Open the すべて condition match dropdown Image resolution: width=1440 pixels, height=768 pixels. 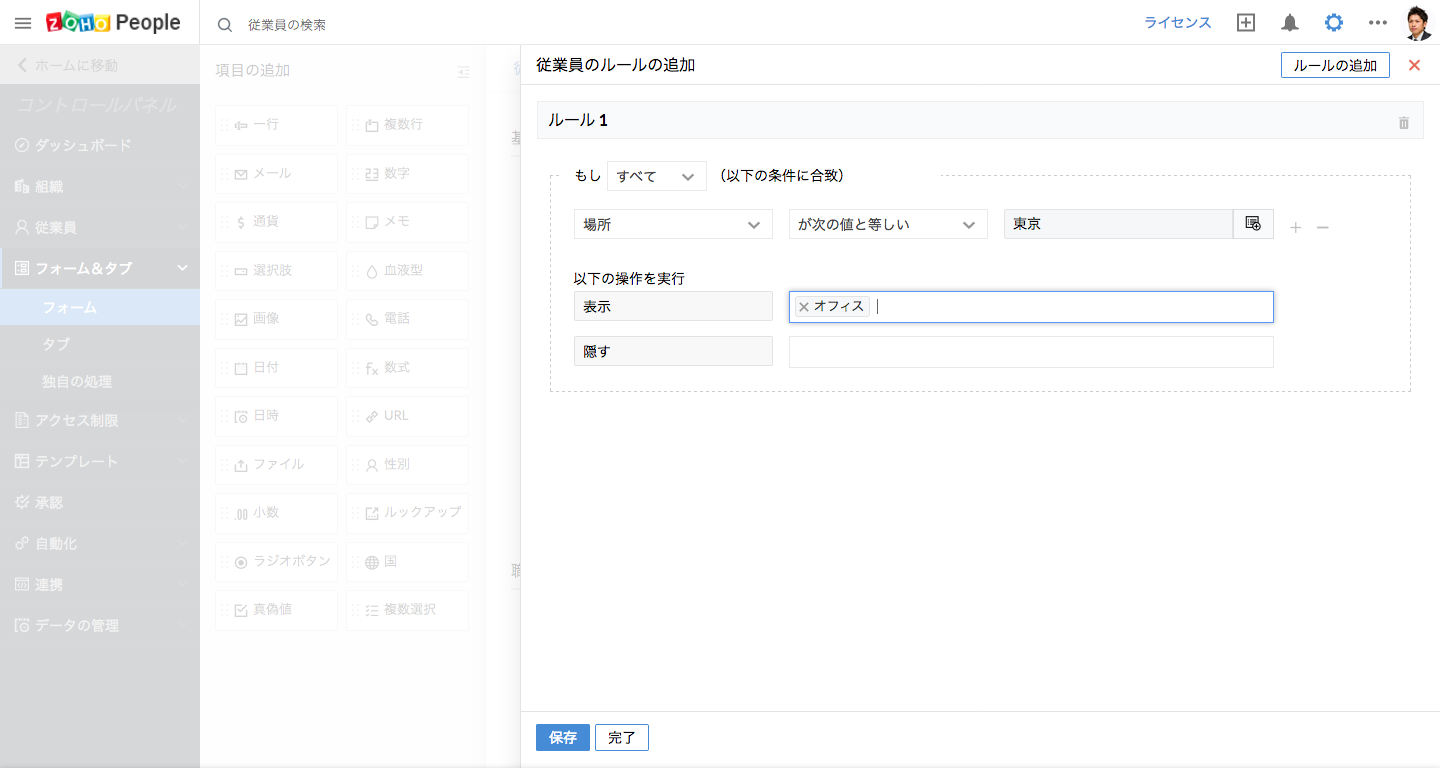(x=656, y=176)
